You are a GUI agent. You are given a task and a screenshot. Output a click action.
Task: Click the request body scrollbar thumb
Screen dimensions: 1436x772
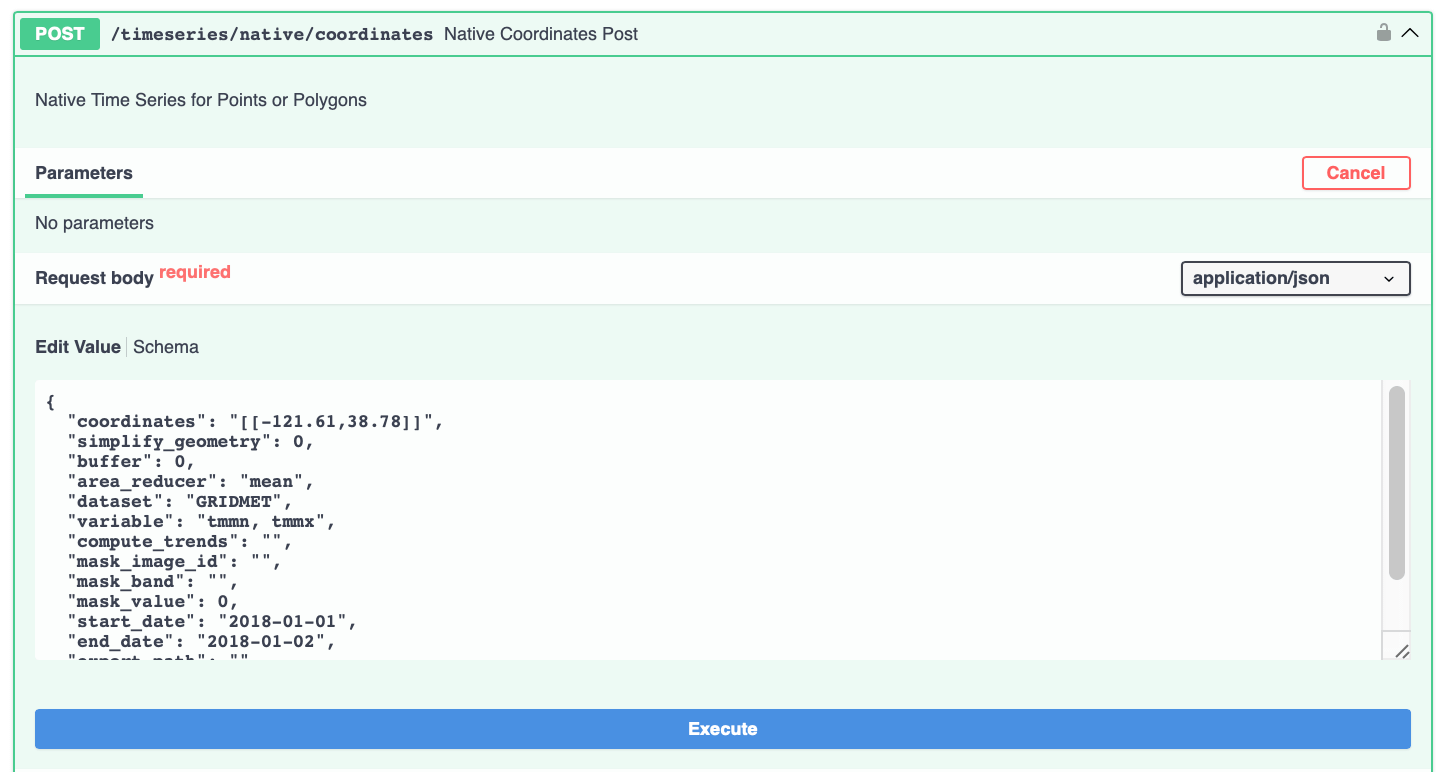[1396, 483]
